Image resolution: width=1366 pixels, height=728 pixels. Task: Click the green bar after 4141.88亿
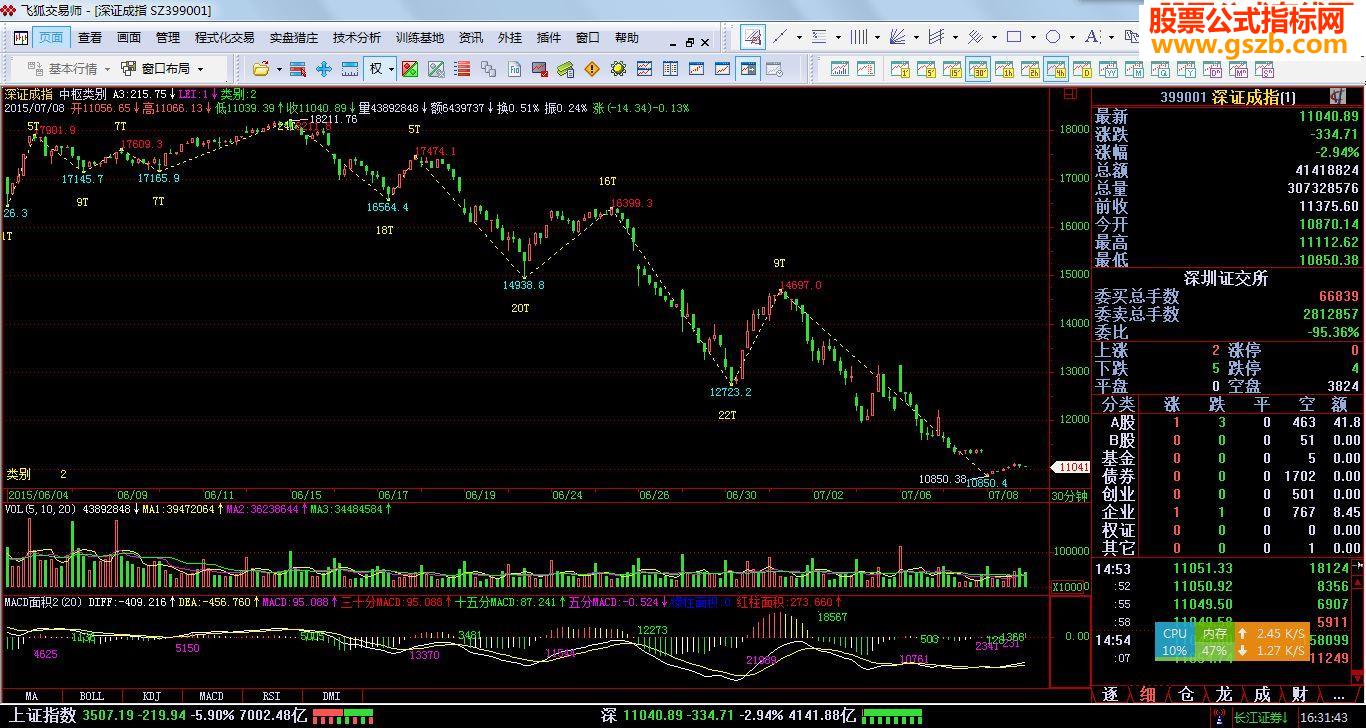click(892, 716)
